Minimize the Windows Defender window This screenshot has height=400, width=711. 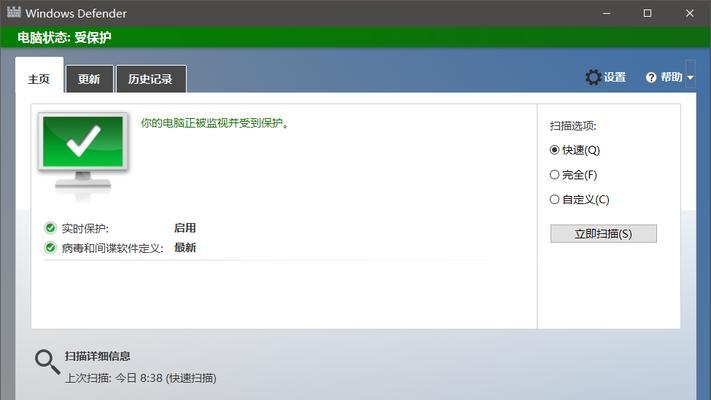(606, 13)
